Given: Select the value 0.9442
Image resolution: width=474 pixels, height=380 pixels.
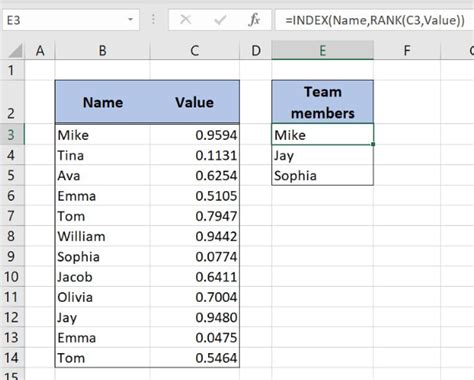Looking at the screenshot, I should click(195, 236).
